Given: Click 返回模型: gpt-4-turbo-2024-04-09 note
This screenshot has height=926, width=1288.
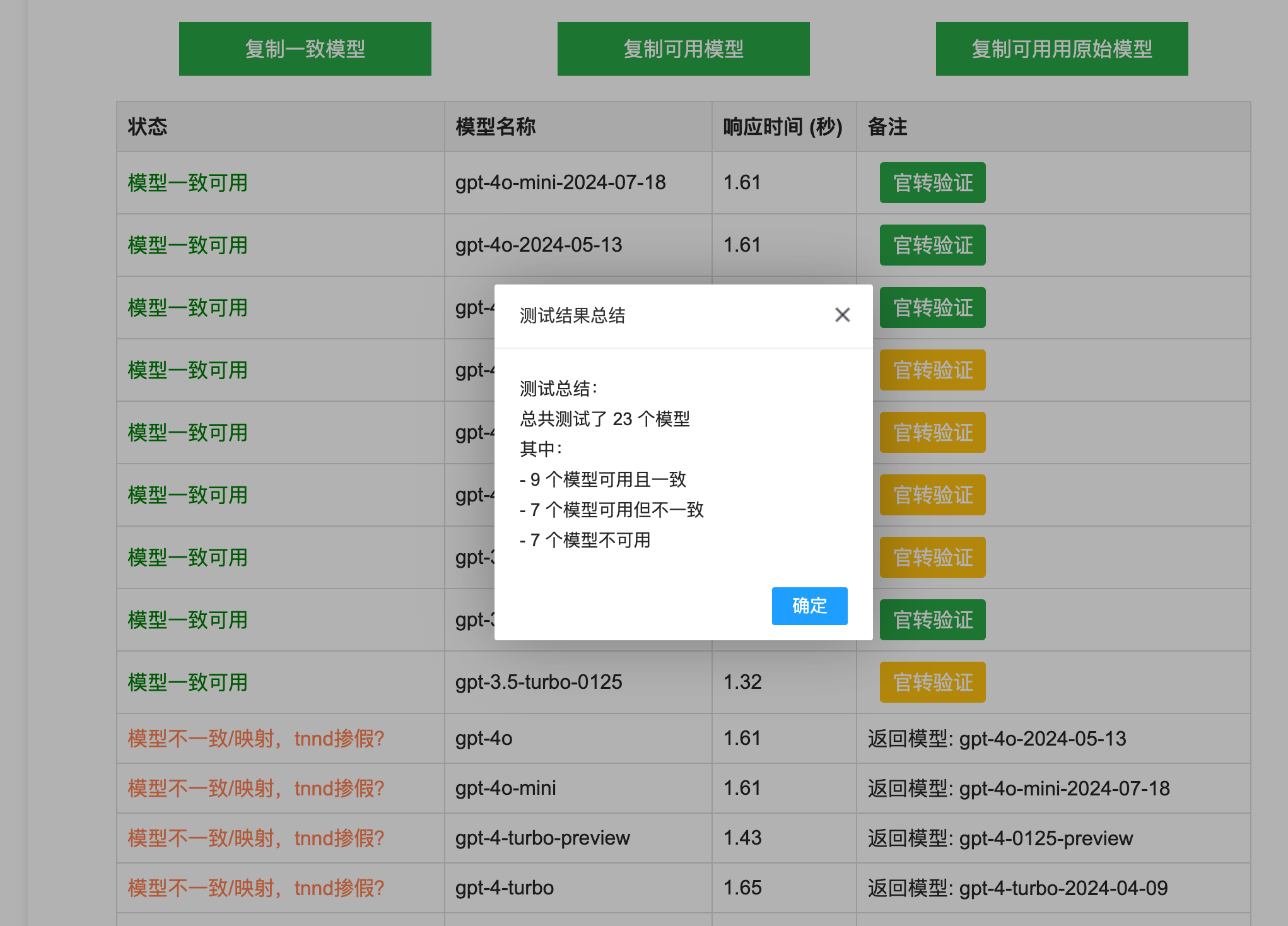Looking at the screenshot, I should 1017,888.
